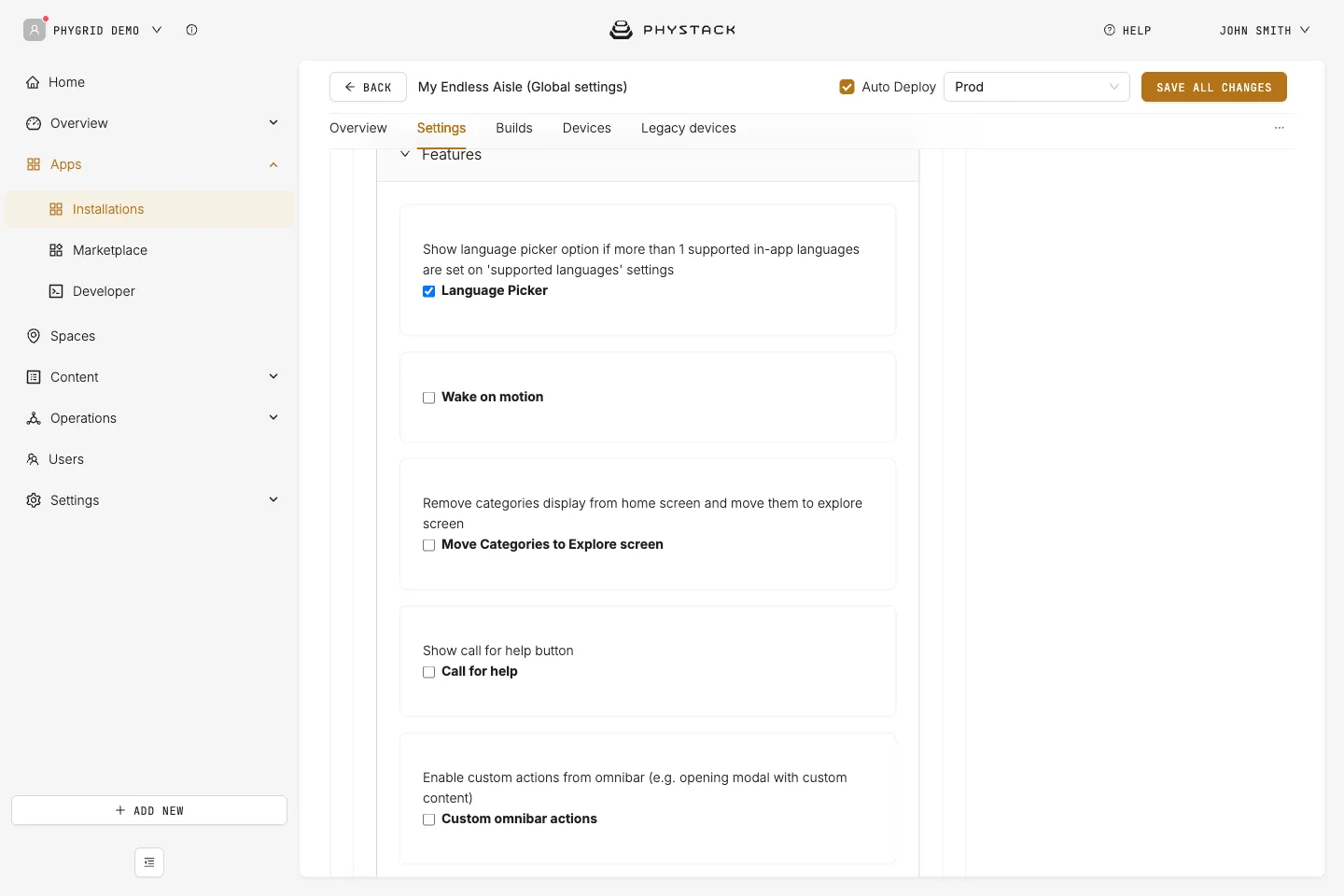Open the John Smith user menu
This screenshot has width=1344, height=896.
[x=1265, y=30]
